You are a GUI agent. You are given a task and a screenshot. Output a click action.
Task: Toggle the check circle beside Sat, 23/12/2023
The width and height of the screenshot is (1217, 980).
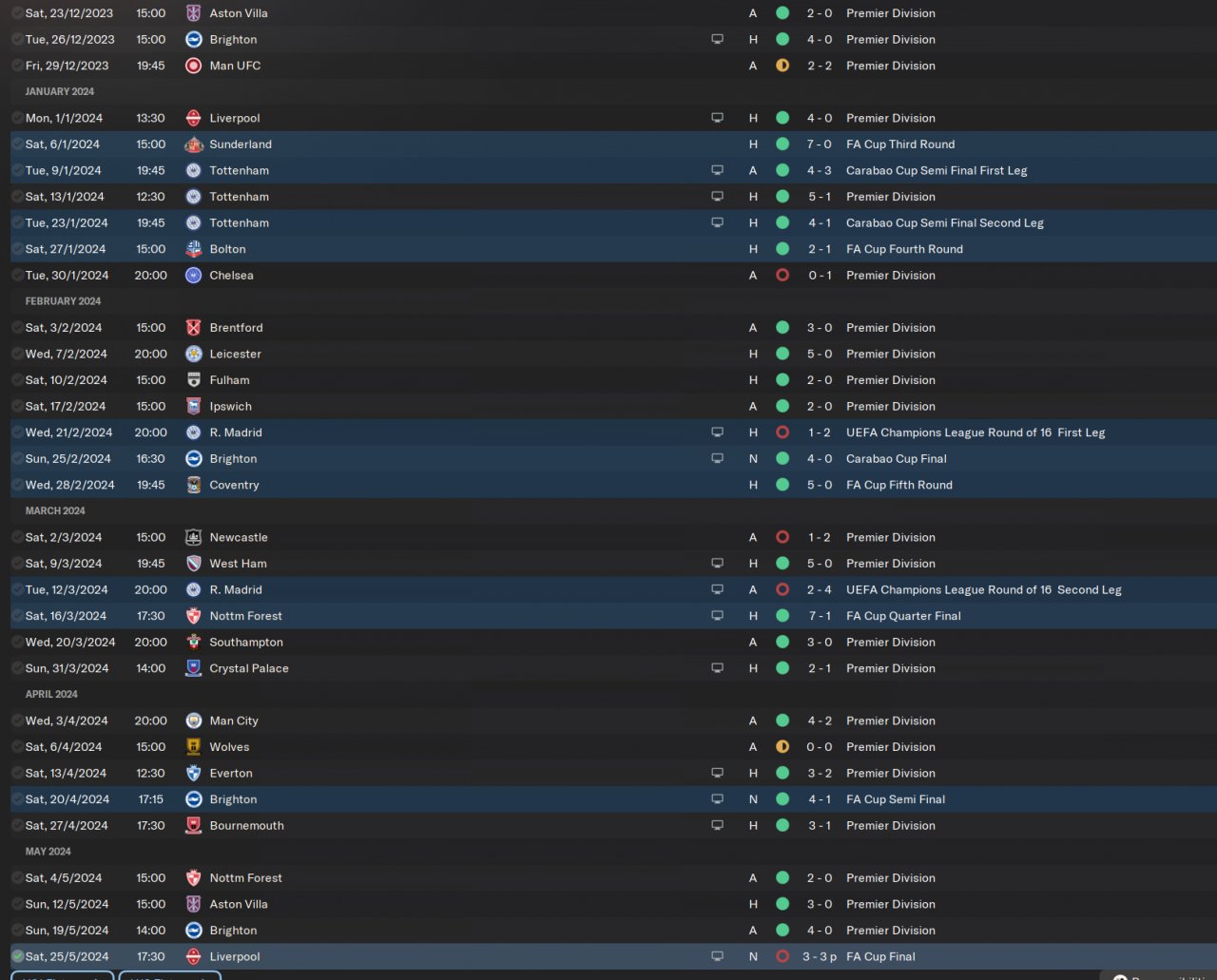click(x=17, y=13)
